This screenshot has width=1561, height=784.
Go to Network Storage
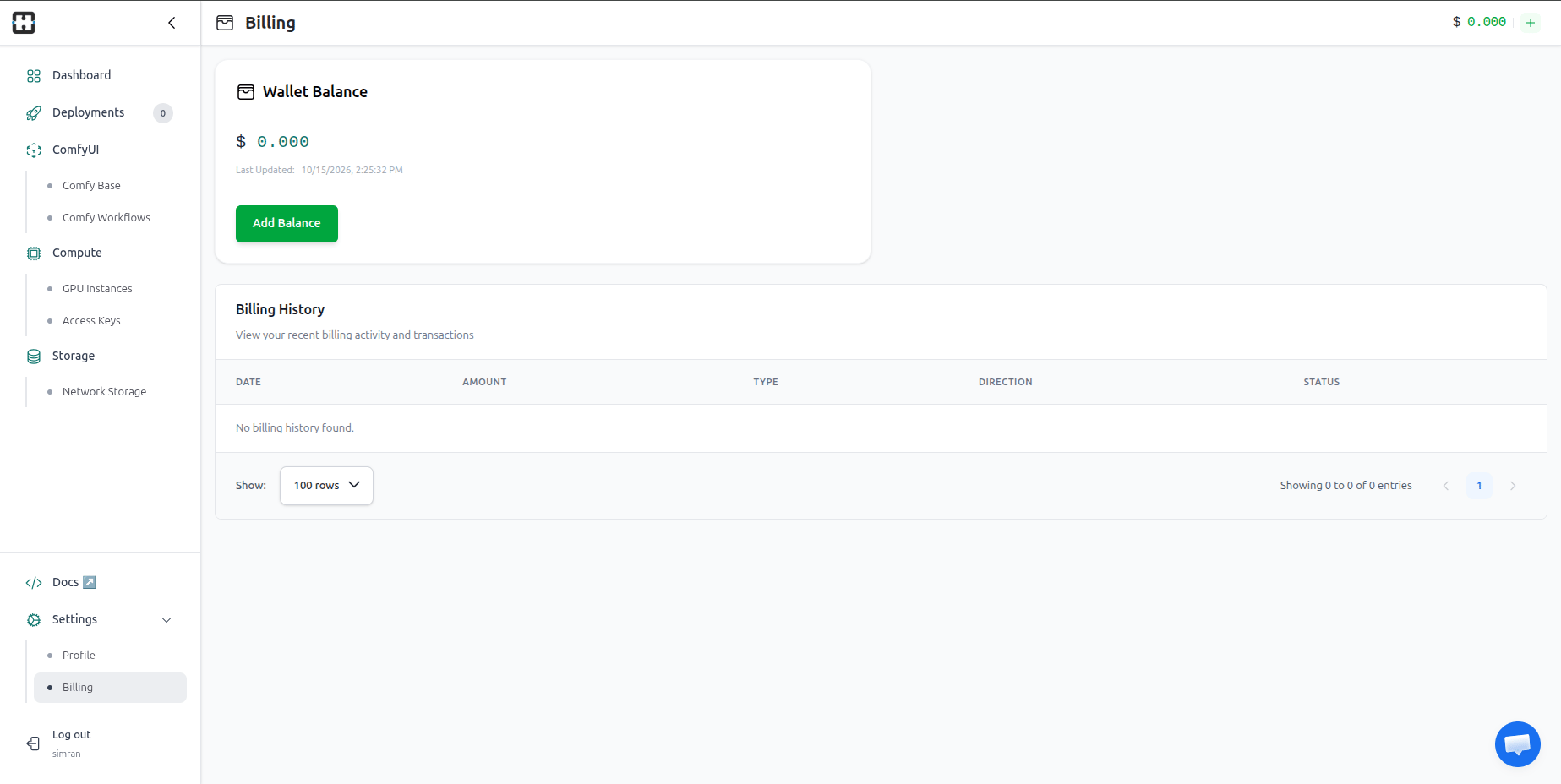click(104, 392)
